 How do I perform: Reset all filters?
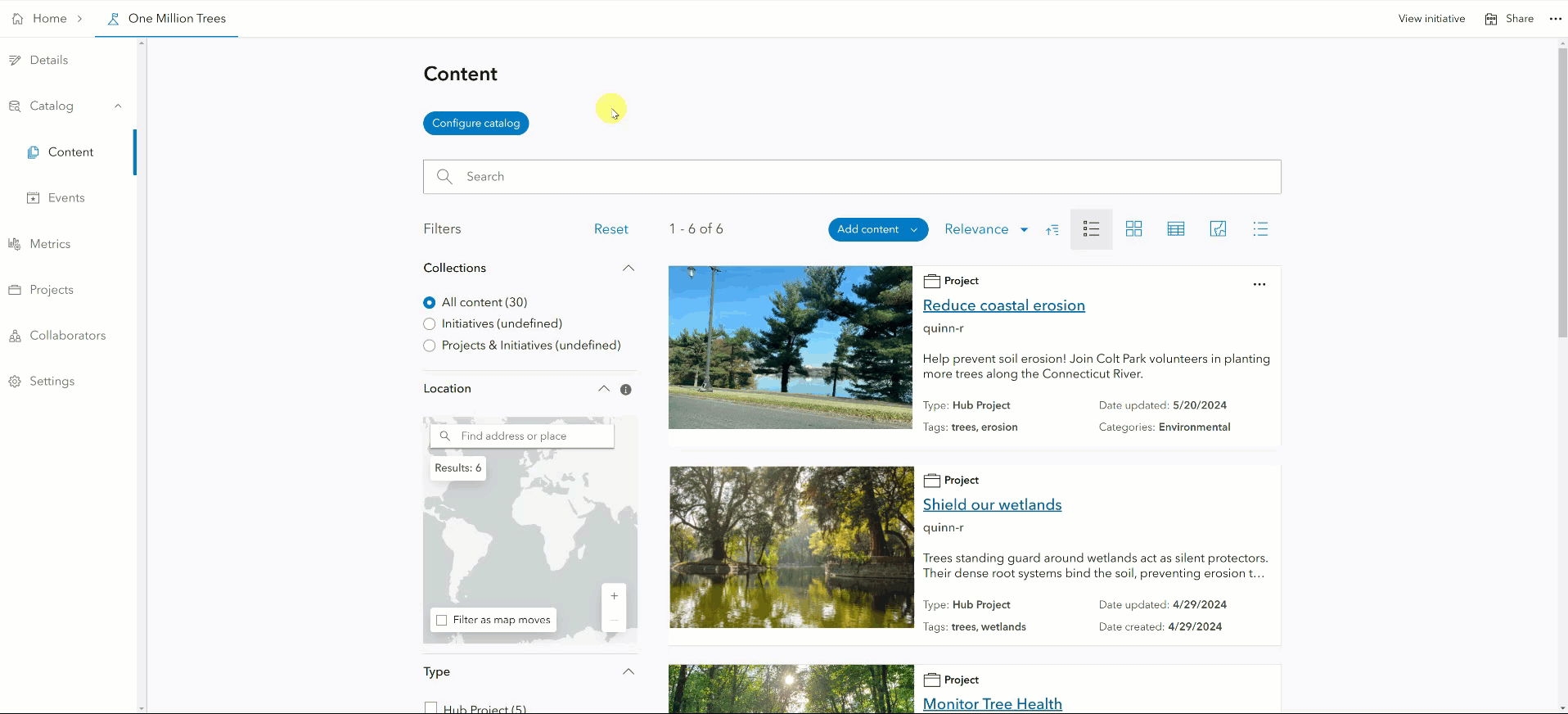pyautogui.click(x=611, y=229)
